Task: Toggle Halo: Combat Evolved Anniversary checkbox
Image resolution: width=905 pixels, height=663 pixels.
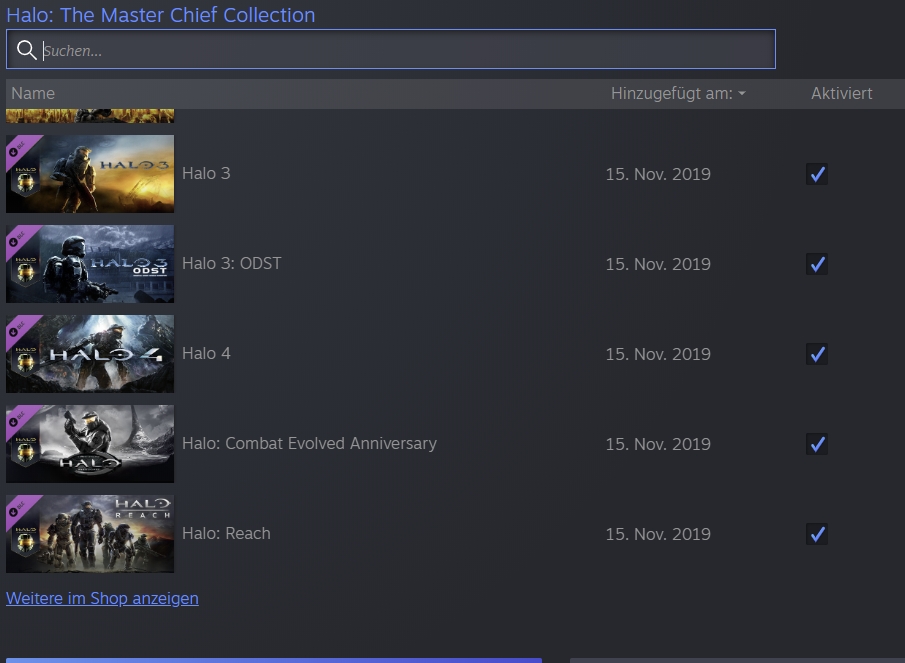Action: coord(817,444)
